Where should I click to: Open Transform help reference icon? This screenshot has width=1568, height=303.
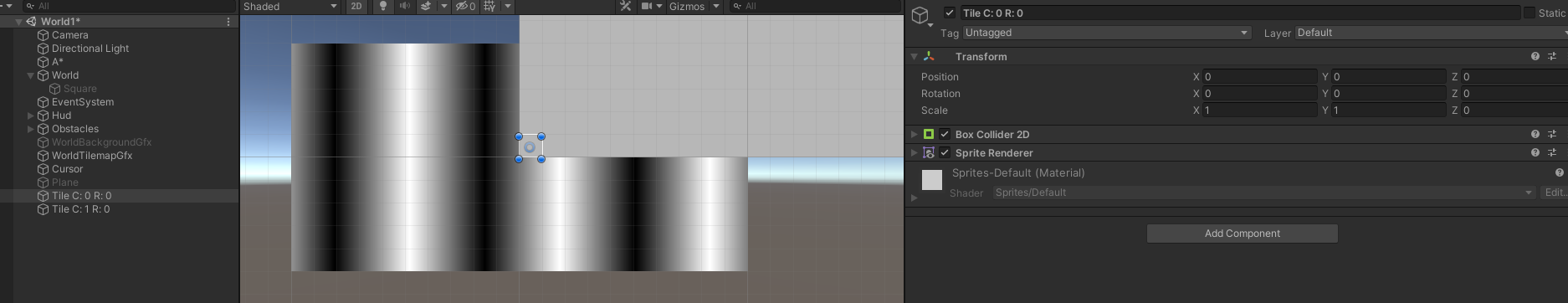[1535, 56]
